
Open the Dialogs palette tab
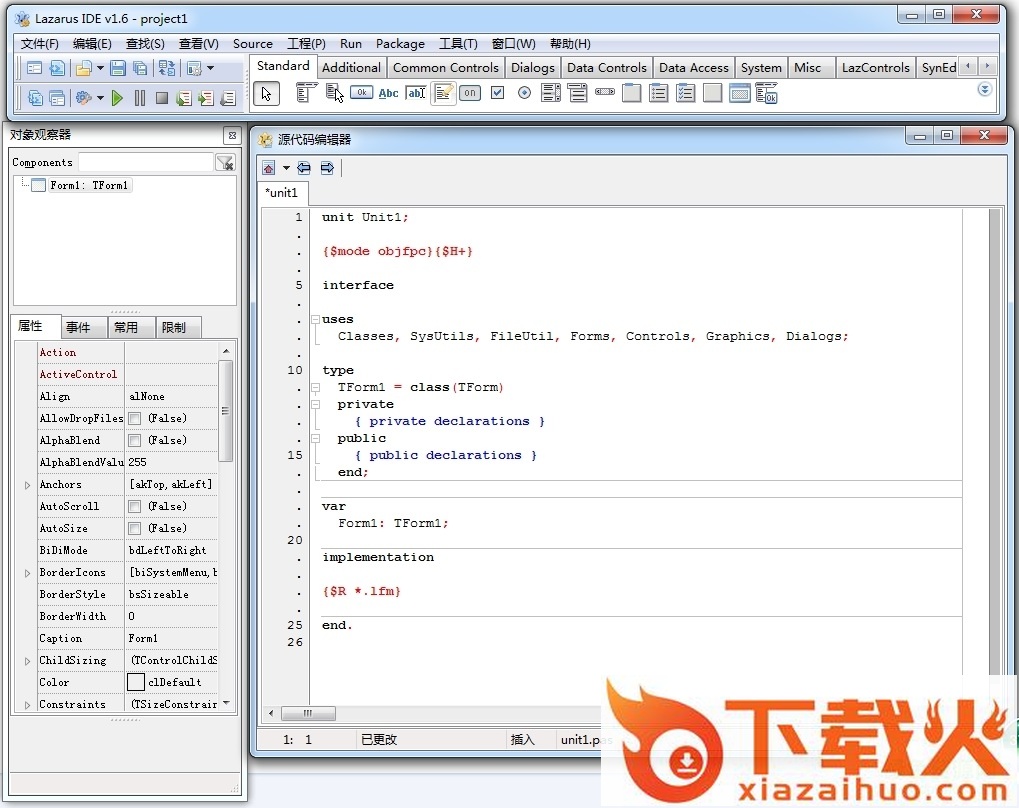pyautogui.click(x=532, y=68)
